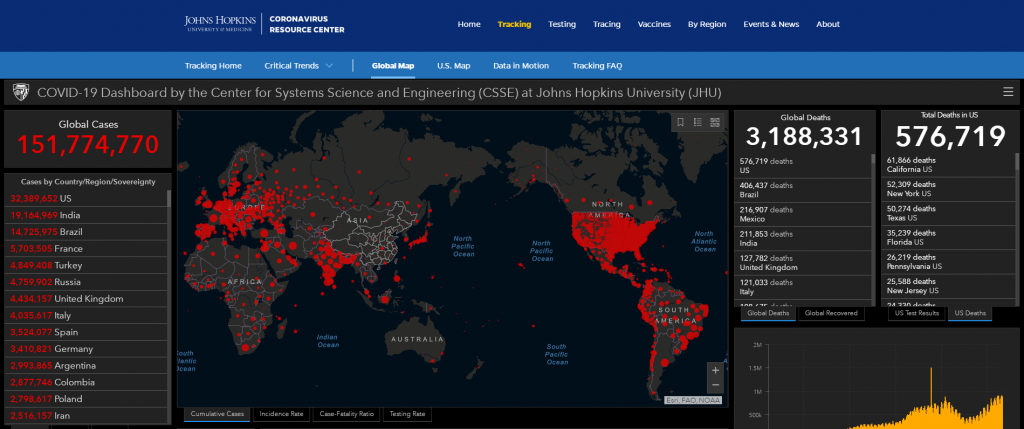Open the basemap gallery grid icon
This screenshot has width=1024, height=429.
coord(715,122)
